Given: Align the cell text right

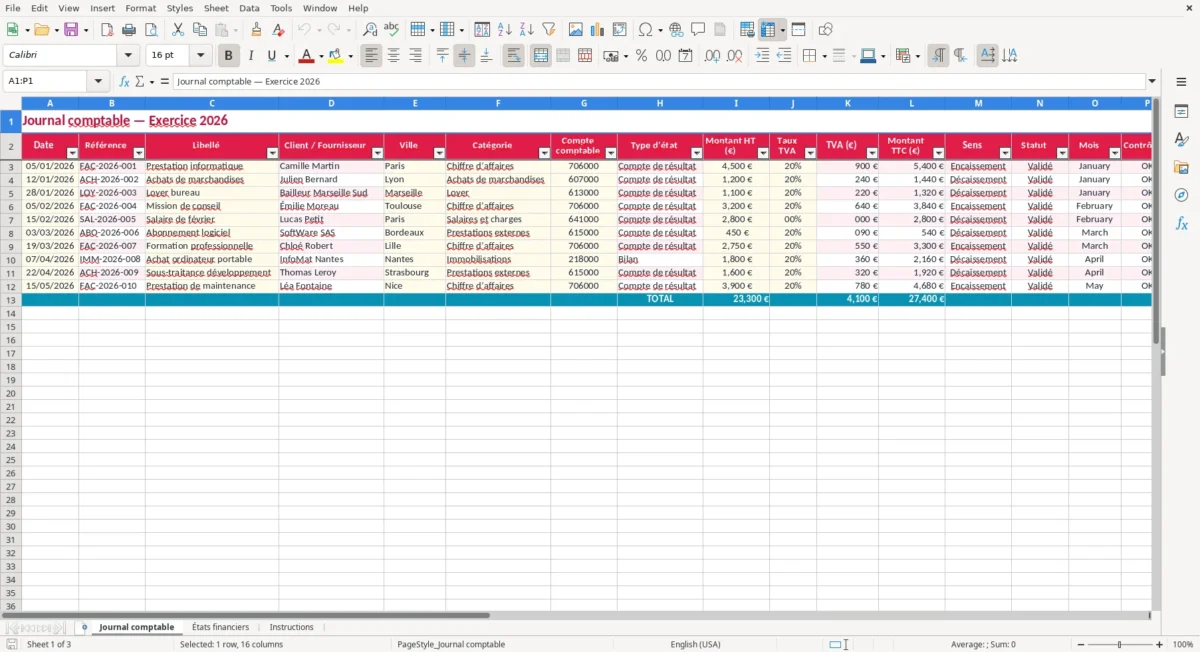Looking at the screenshot, I should pos(415,56).
